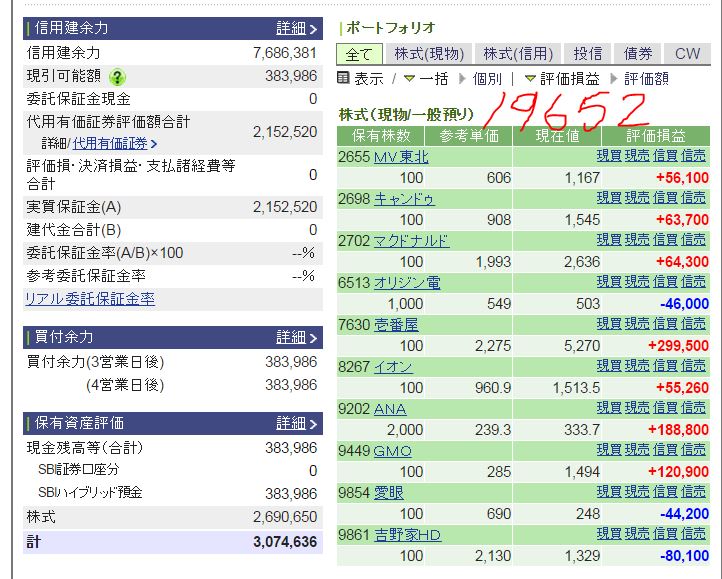722x579 pixels.
Task: Switch to the 債券 tab
Action: point(638,54)
